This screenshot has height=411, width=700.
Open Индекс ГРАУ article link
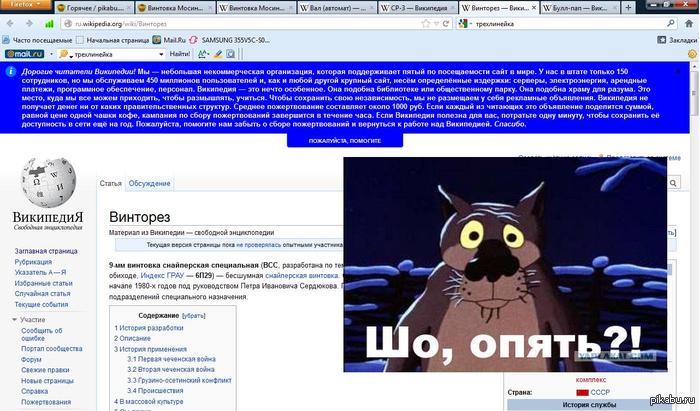pos(162,275)
